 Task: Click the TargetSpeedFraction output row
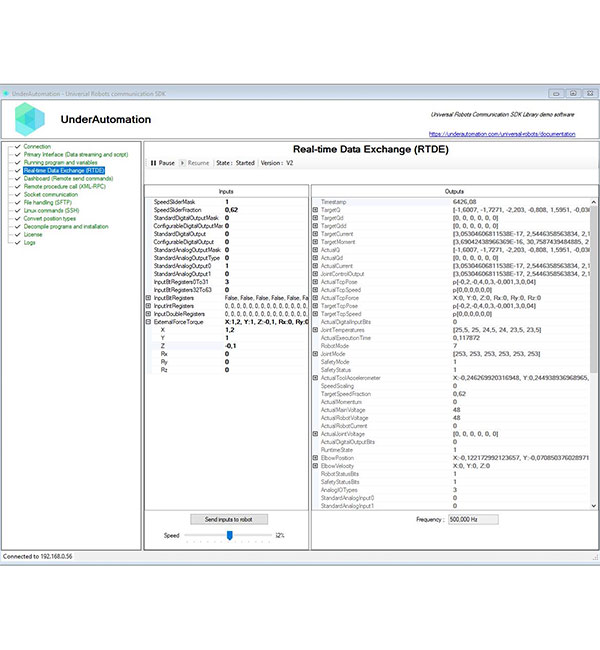pos(451,394)
